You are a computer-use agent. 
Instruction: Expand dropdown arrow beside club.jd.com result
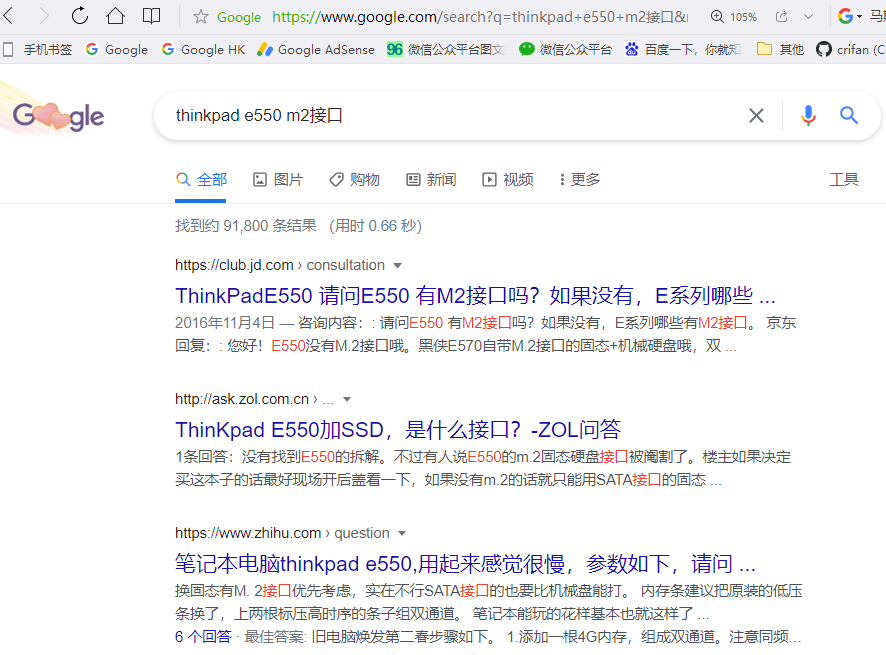point(397,266)
